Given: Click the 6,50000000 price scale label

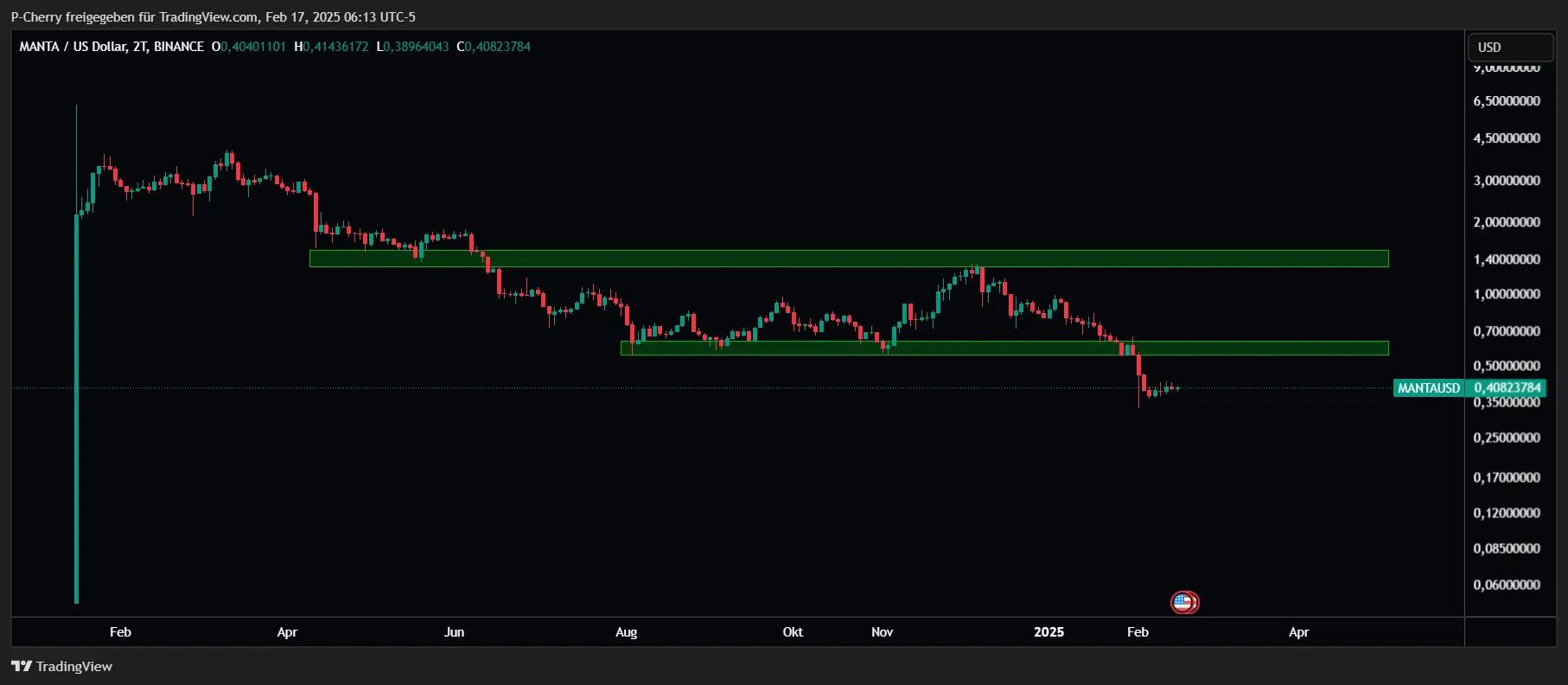Looking at the screenshot, I should [1507, 101].
